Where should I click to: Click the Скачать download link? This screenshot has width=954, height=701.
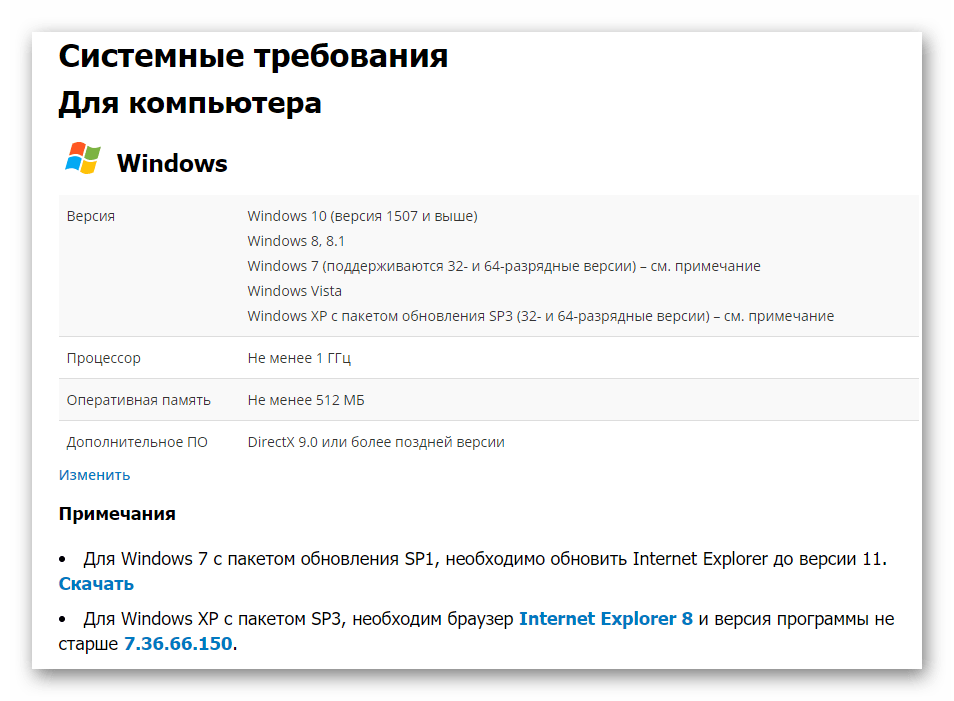click(x=96, y=584)
